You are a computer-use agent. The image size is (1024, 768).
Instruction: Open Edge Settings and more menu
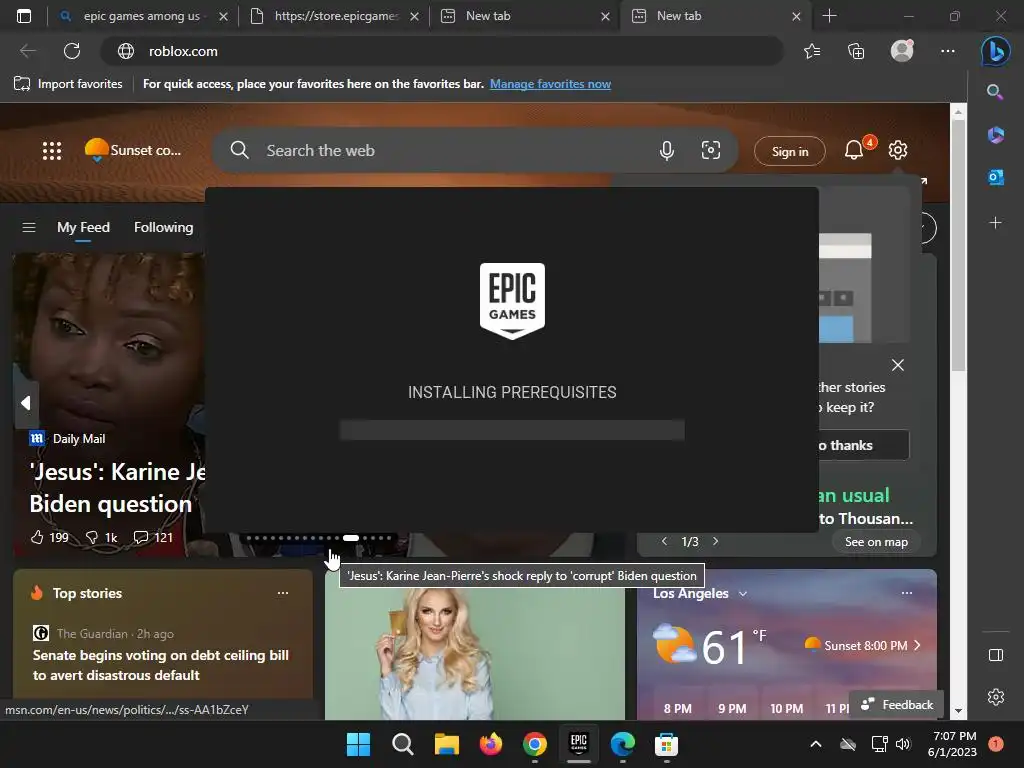(948, 51)
